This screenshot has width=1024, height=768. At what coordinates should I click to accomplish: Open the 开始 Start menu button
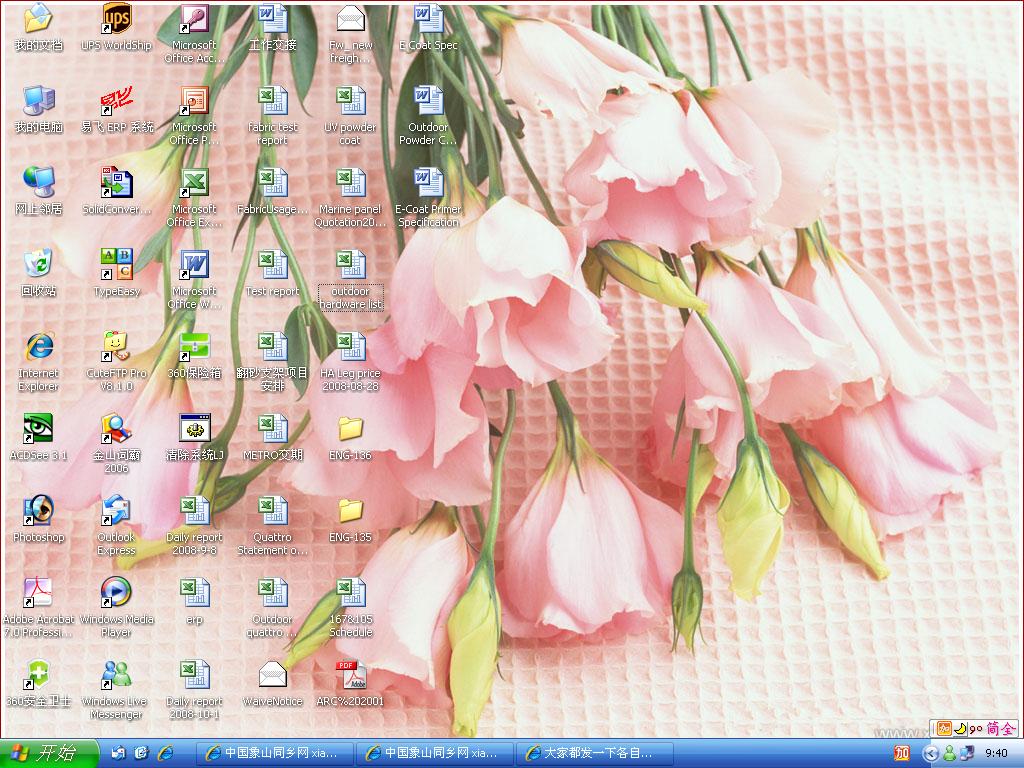click(x=49, y=754)
